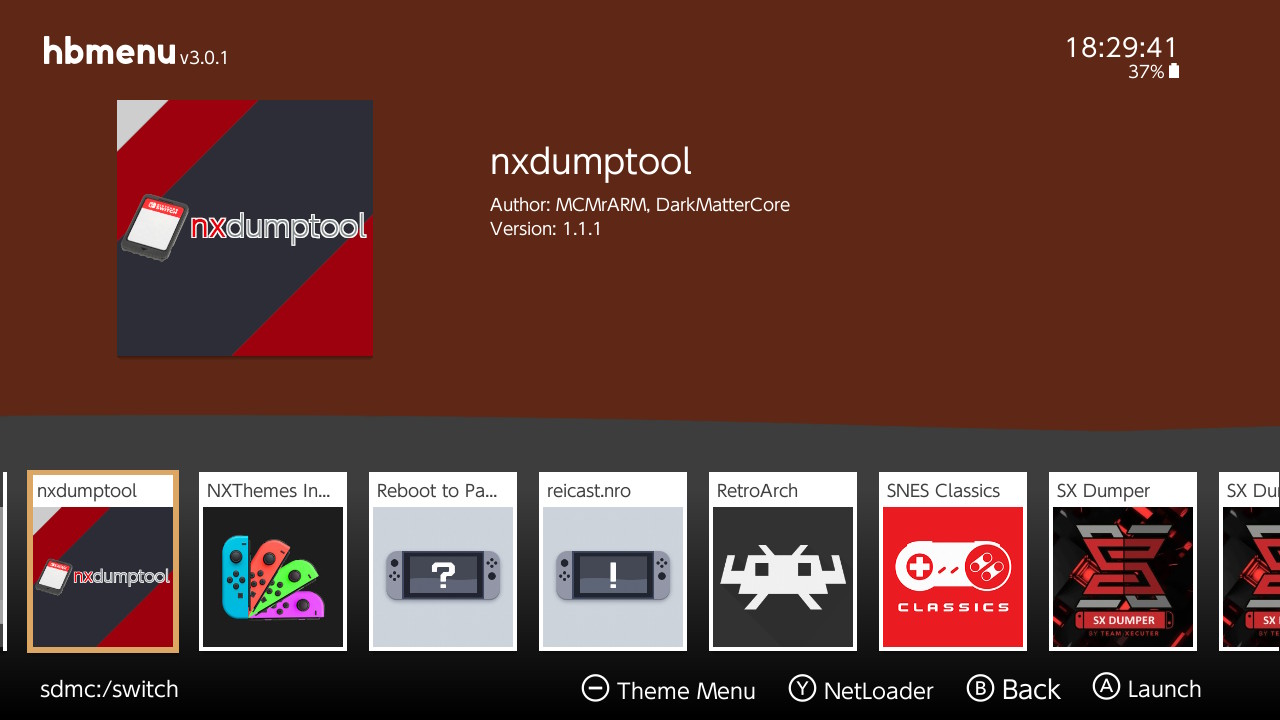Image resolution: width=1280 pixels, height=720 pixels.
Task: Click the partially visible icon on the left edge
Action: [x=5, y=560]
